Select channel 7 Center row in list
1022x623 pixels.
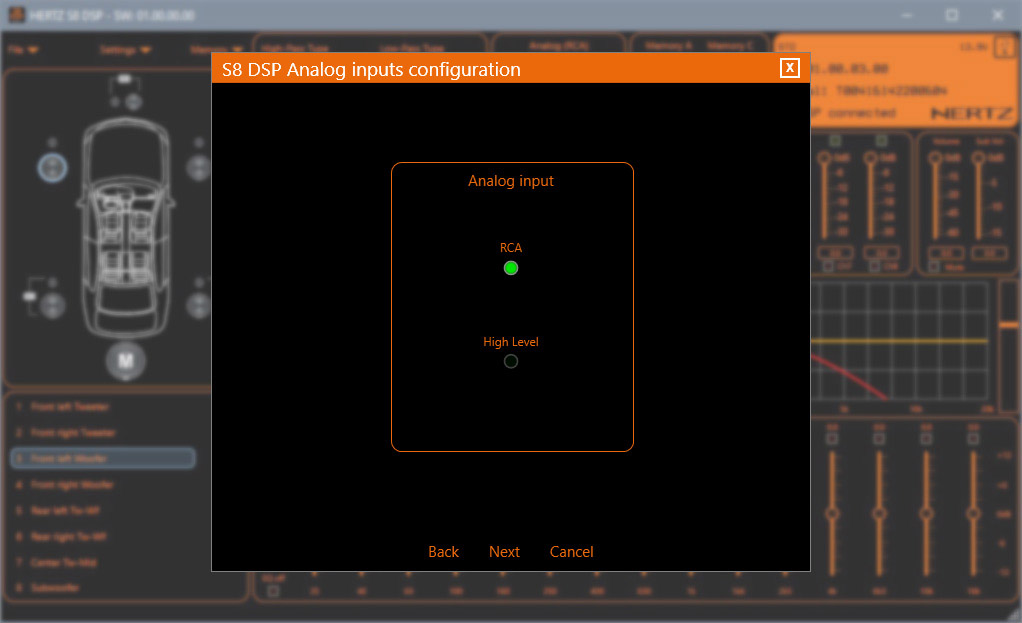[103, 562]
